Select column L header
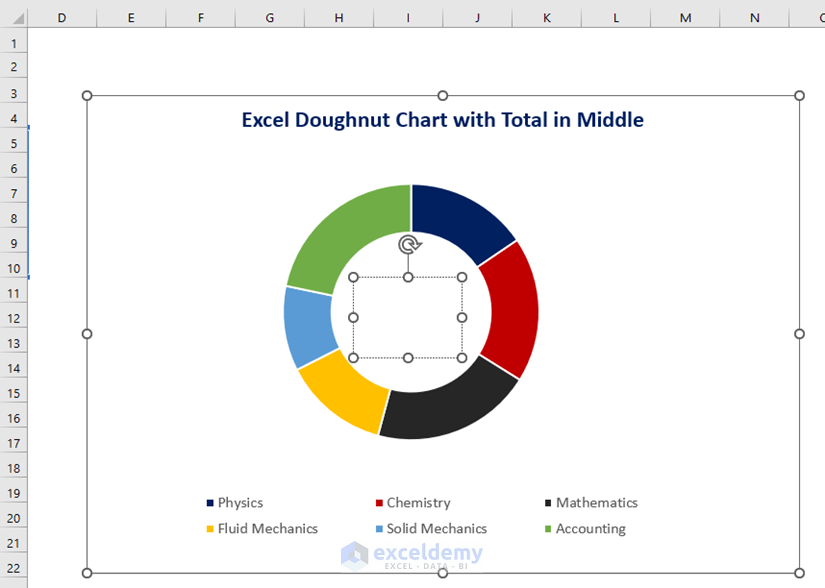Screen dimensions: 825x588 pos(616,18)
